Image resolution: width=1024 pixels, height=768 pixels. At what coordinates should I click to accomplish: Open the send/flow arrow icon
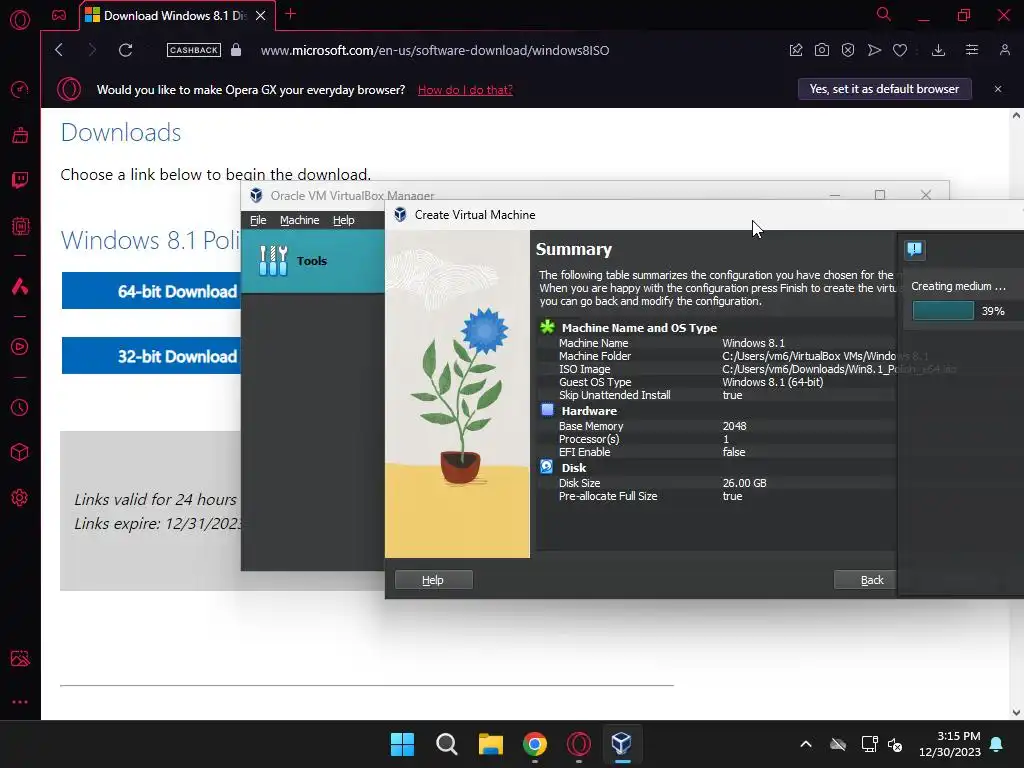(874, 50)
